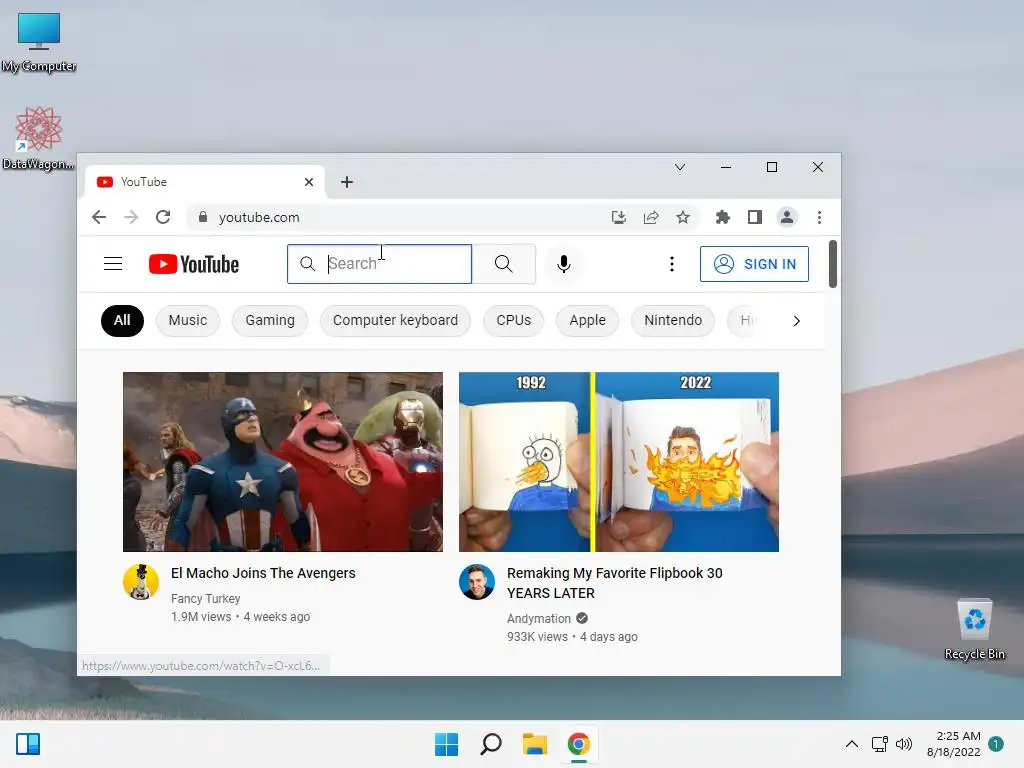Open the notification badge in the tray
Viewport: 1024px width, 768px height.
point(996,744)
